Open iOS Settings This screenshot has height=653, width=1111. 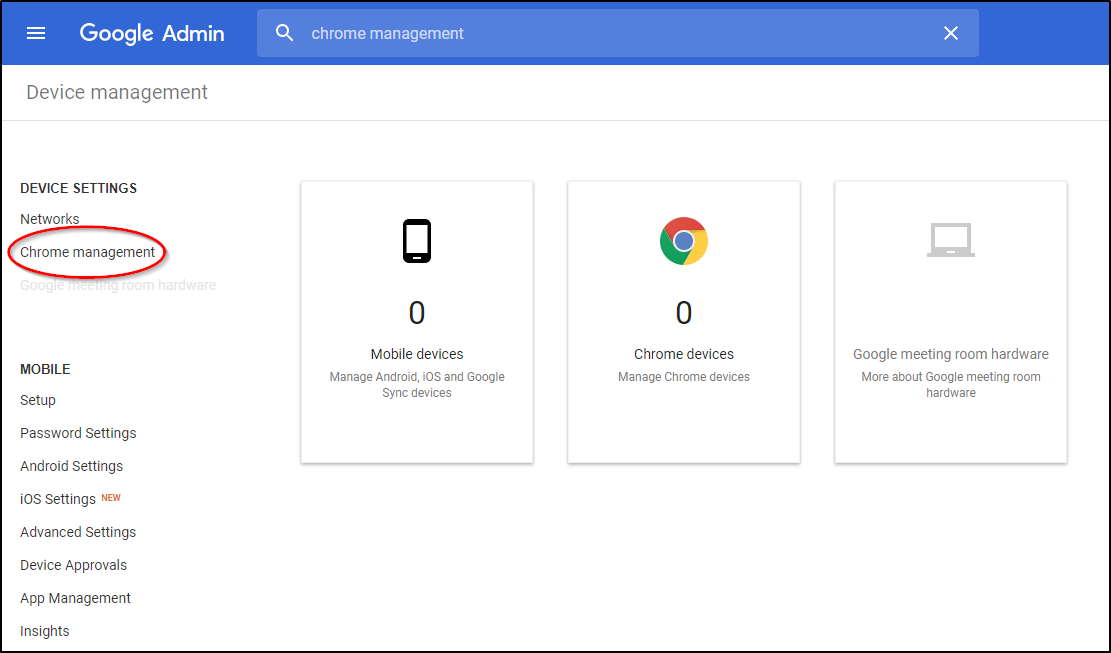(x=57, y=499)
